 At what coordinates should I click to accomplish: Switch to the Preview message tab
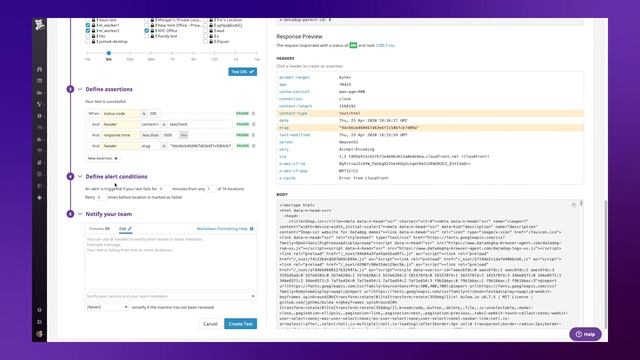tap(99, 229)
